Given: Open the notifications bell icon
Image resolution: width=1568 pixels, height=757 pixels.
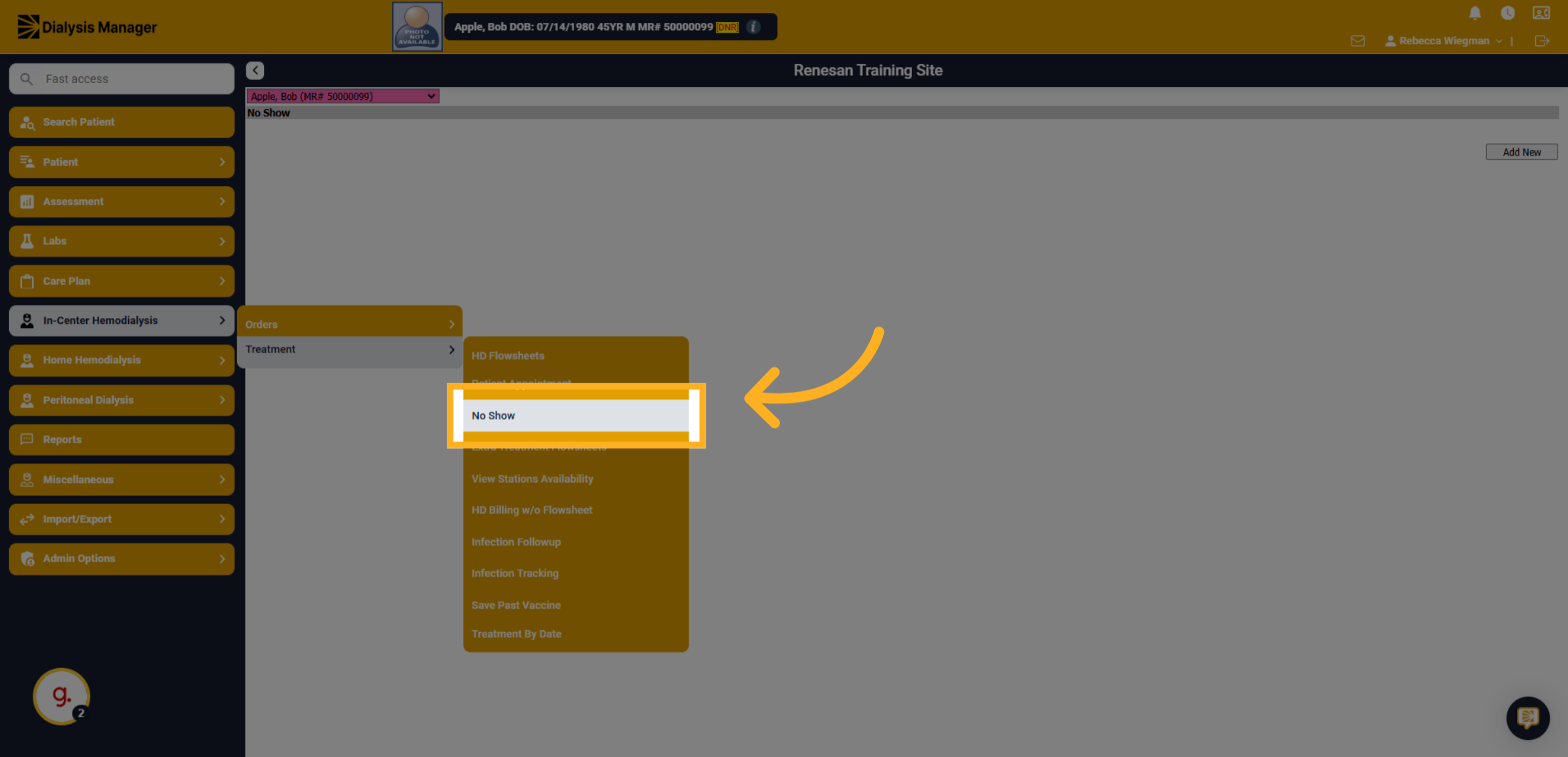Looking at the screenshot, I should tap(1475, 13).
